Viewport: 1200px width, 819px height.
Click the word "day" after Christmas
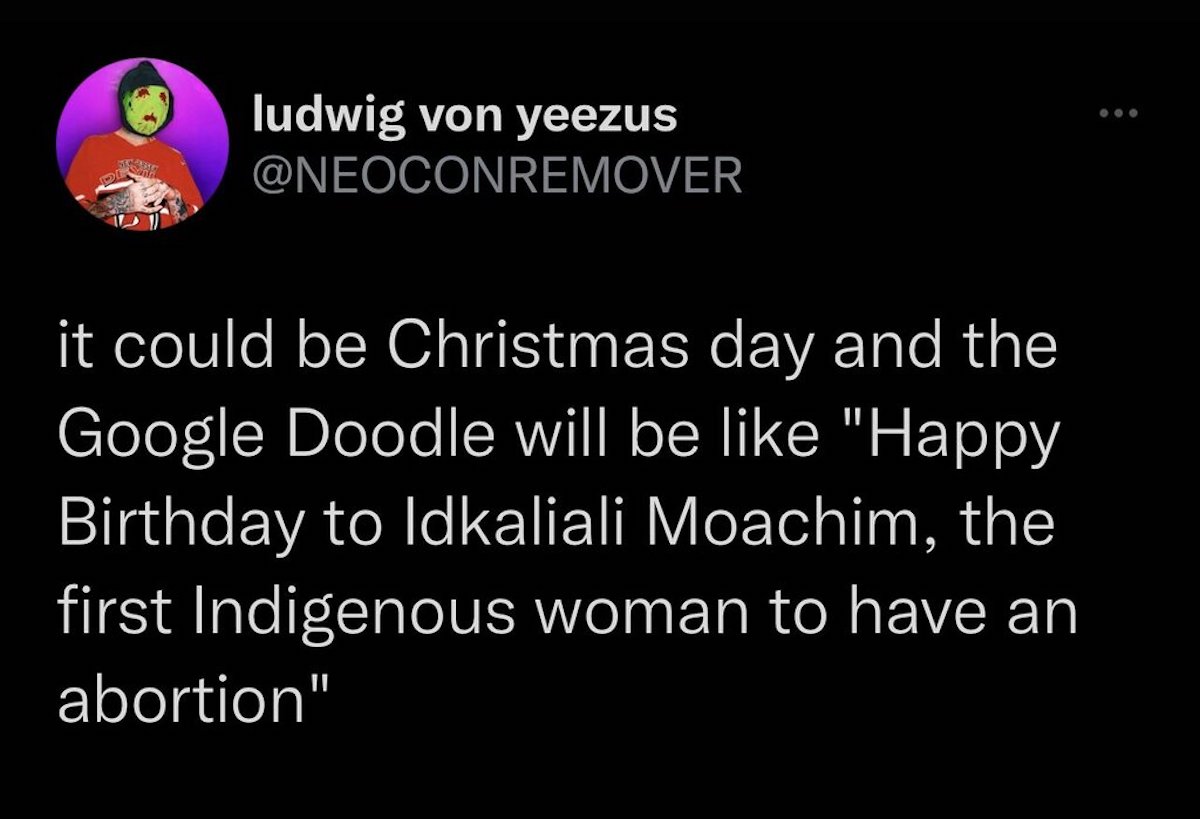pos(770,346)
